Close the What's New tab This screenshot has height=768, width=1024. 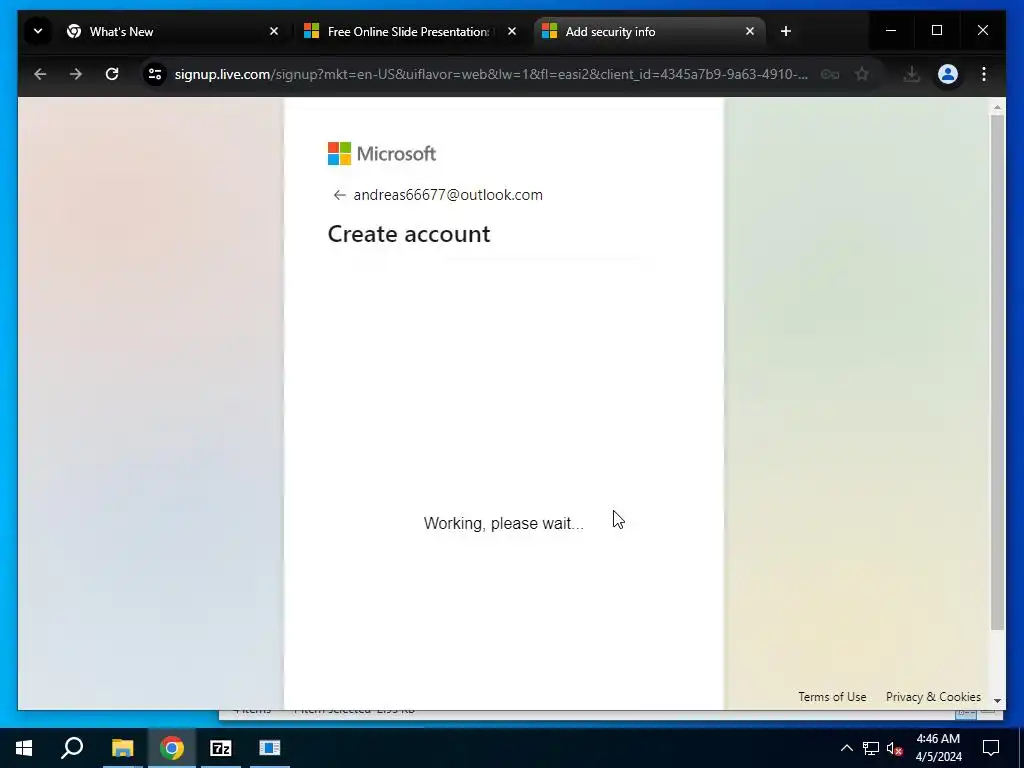pos(274,31)
